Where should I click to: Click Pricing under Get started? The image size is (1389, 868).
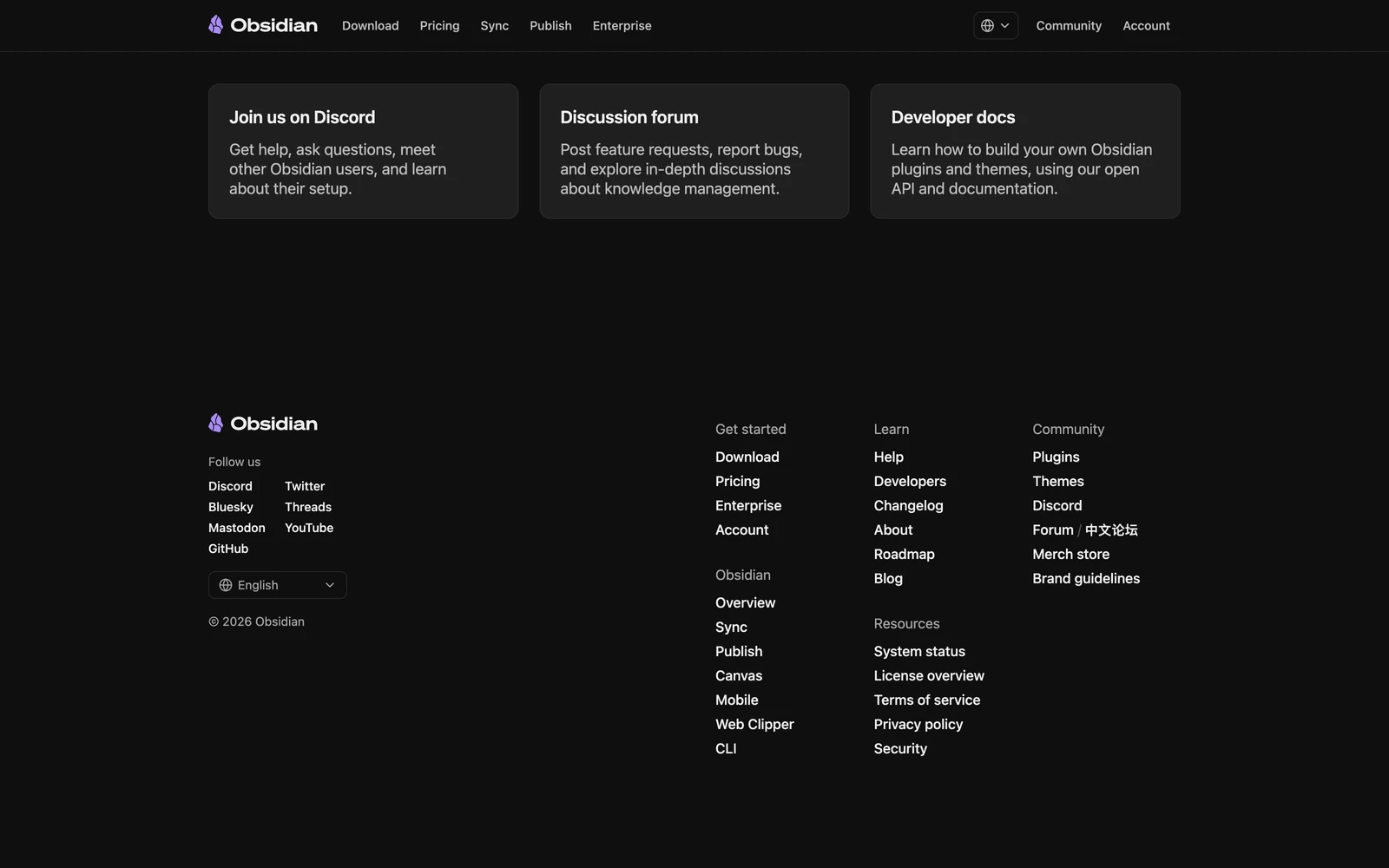pos(738,481)
